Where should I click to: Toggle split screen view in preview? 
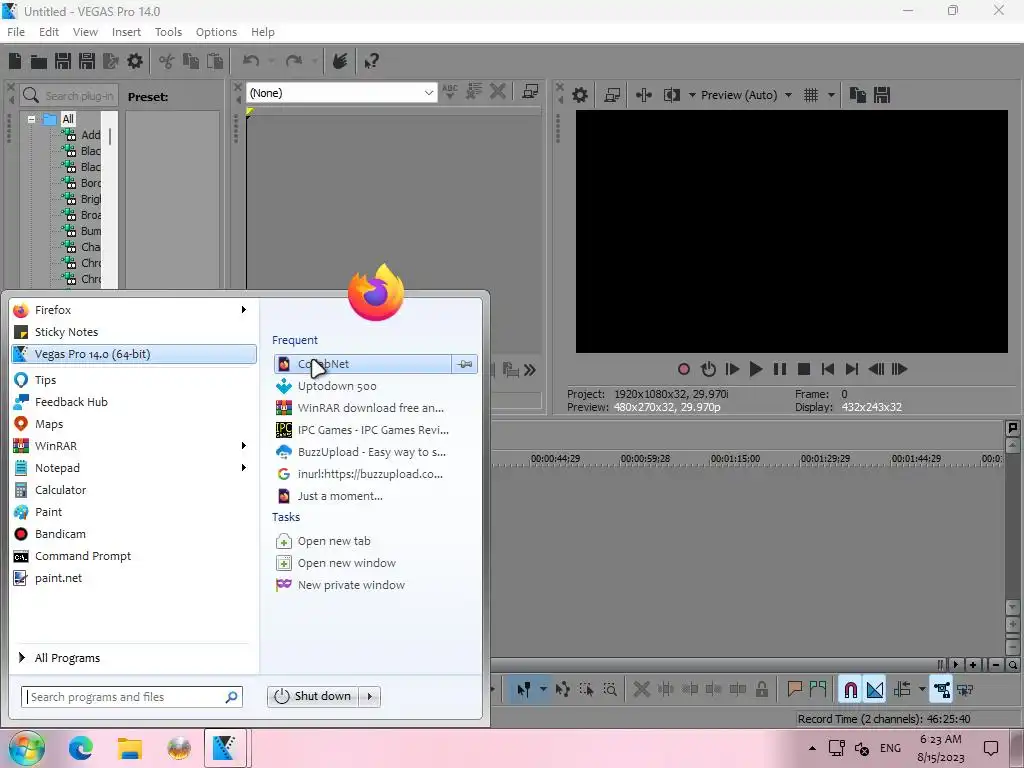tap(672, 95)
